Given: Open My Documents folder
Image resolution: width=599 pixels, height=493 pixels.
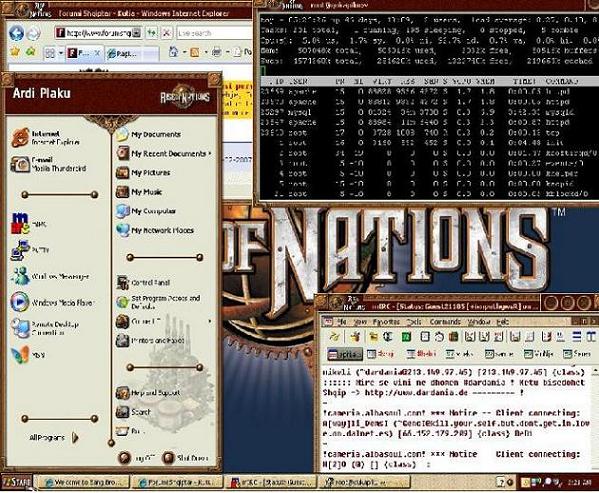Looking at the screenshot, I should pyautogui.click(x=148, y=134).
